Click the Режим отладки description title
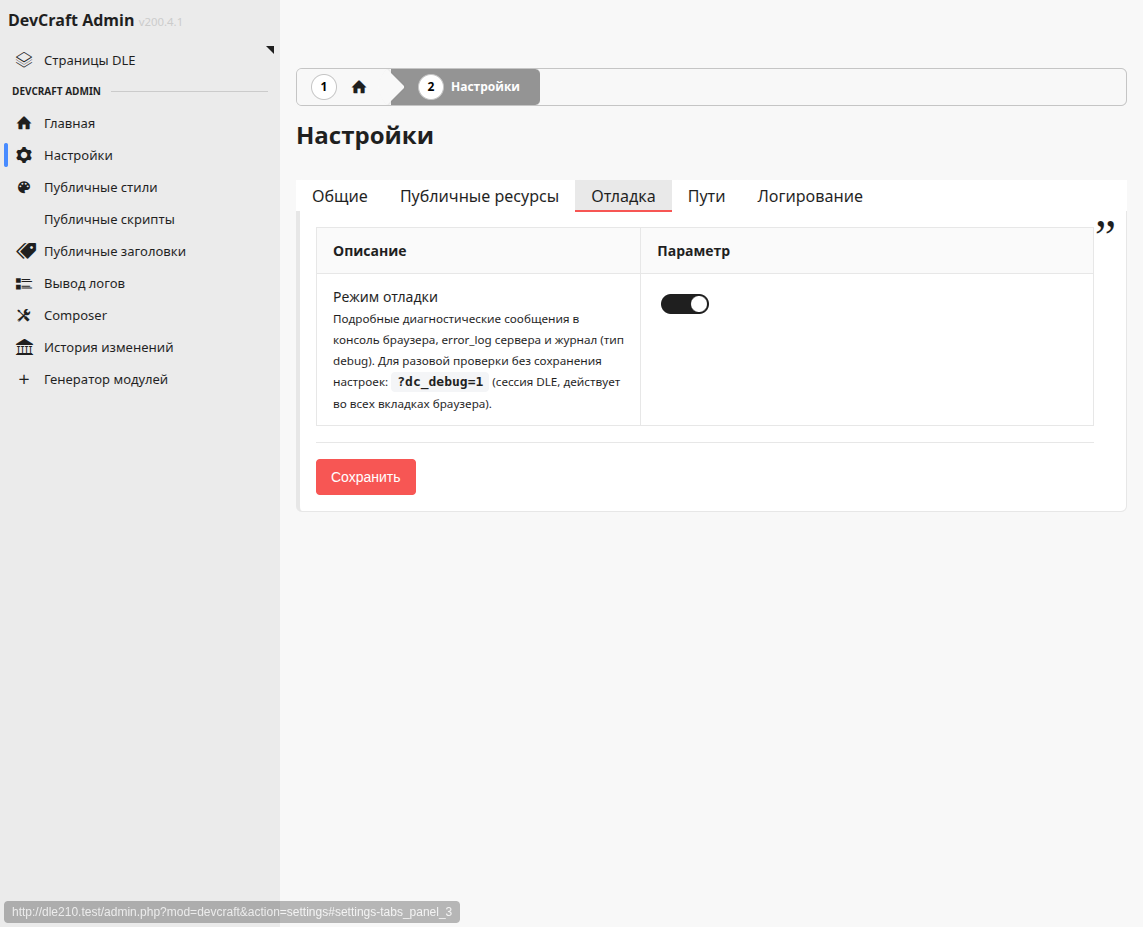 [x=386, y=297]
